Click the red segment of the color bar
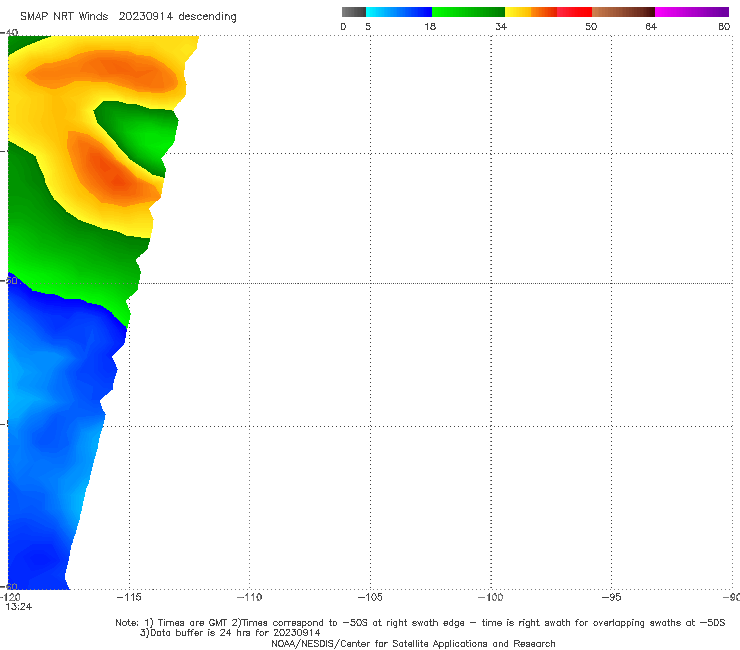 point(574,12)
